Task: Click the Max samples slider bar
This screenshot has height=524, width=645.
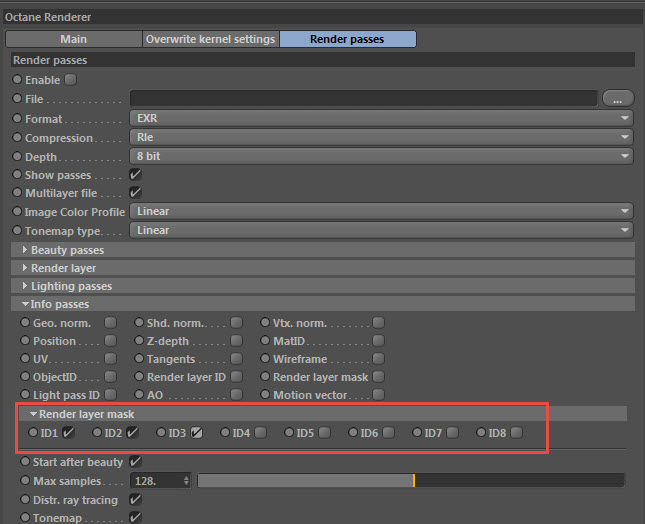Action: pyautogui.click(x=411, y=480)
